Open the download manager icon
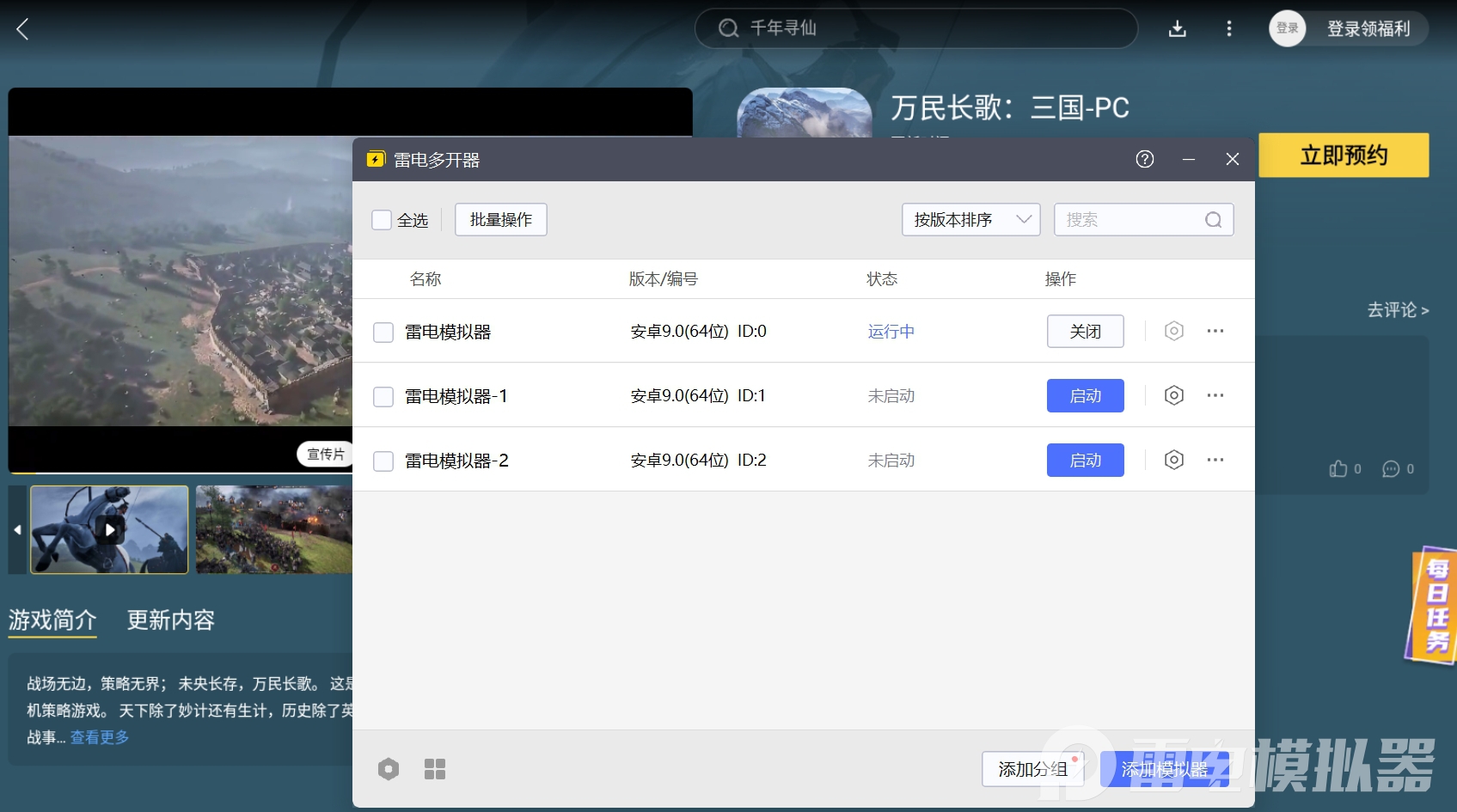The image size is (1457, 812). pos(1177,29)
